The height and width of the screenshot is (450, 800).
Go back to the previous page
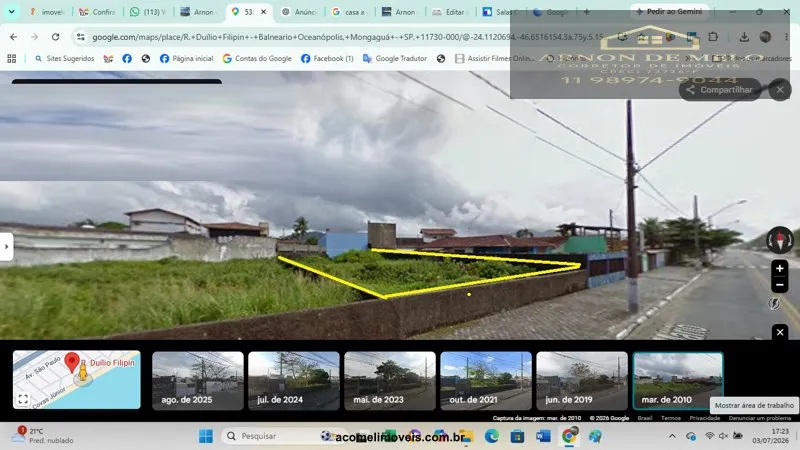click(13, 37)
